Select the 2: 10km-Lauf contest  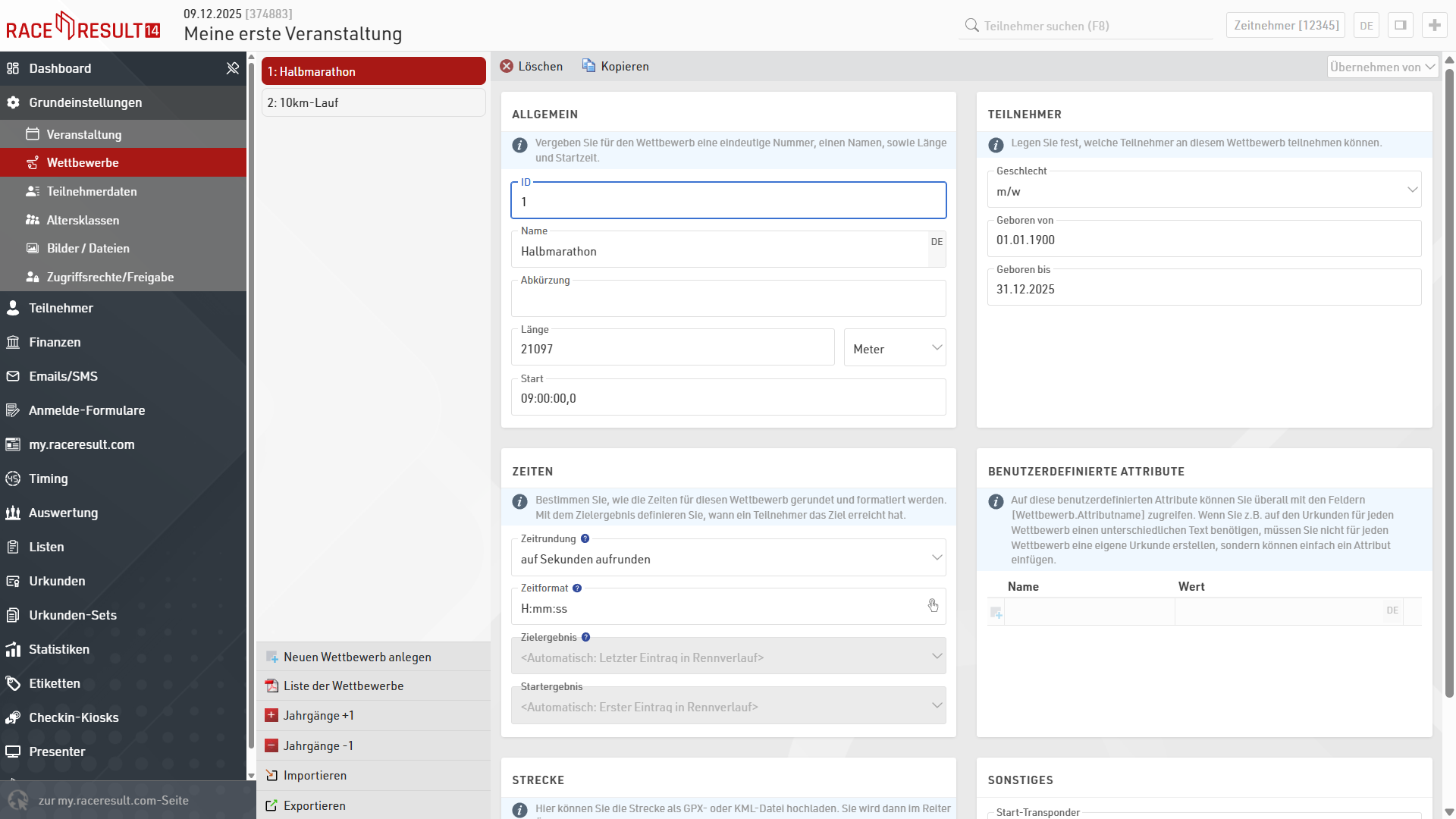coord(373,102)
